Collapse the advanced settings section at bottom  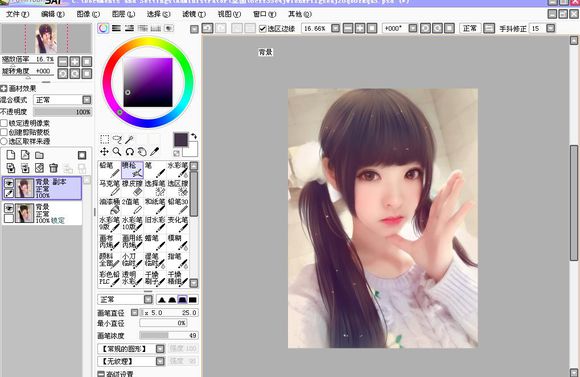[x=101, y=374]
